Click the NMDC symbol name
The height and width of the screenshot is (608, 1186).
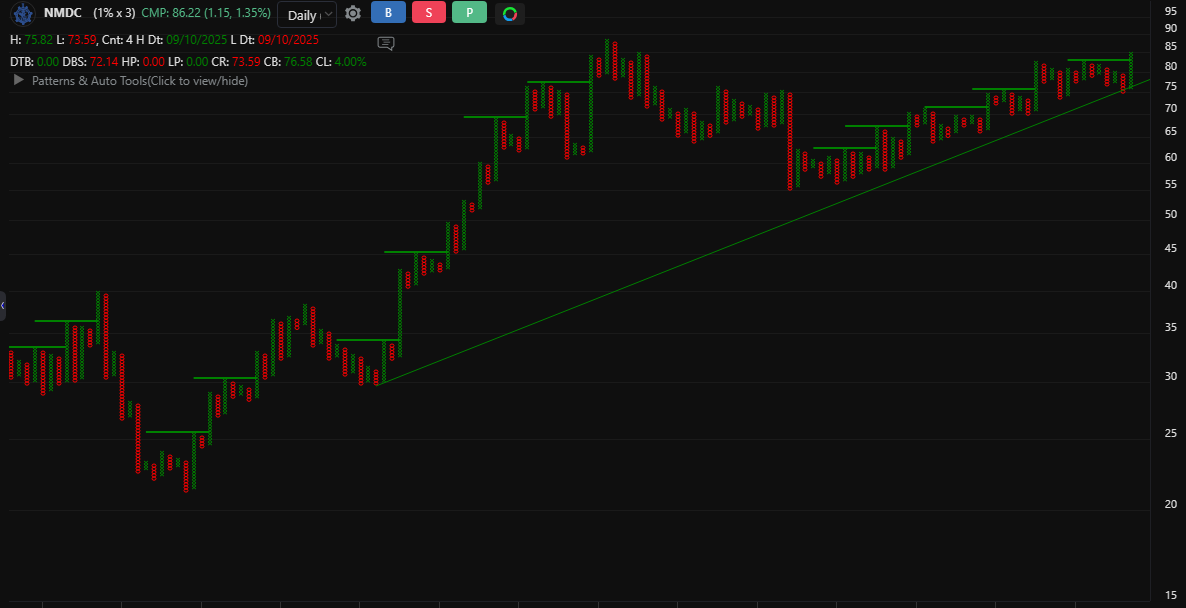coord(63,13)
